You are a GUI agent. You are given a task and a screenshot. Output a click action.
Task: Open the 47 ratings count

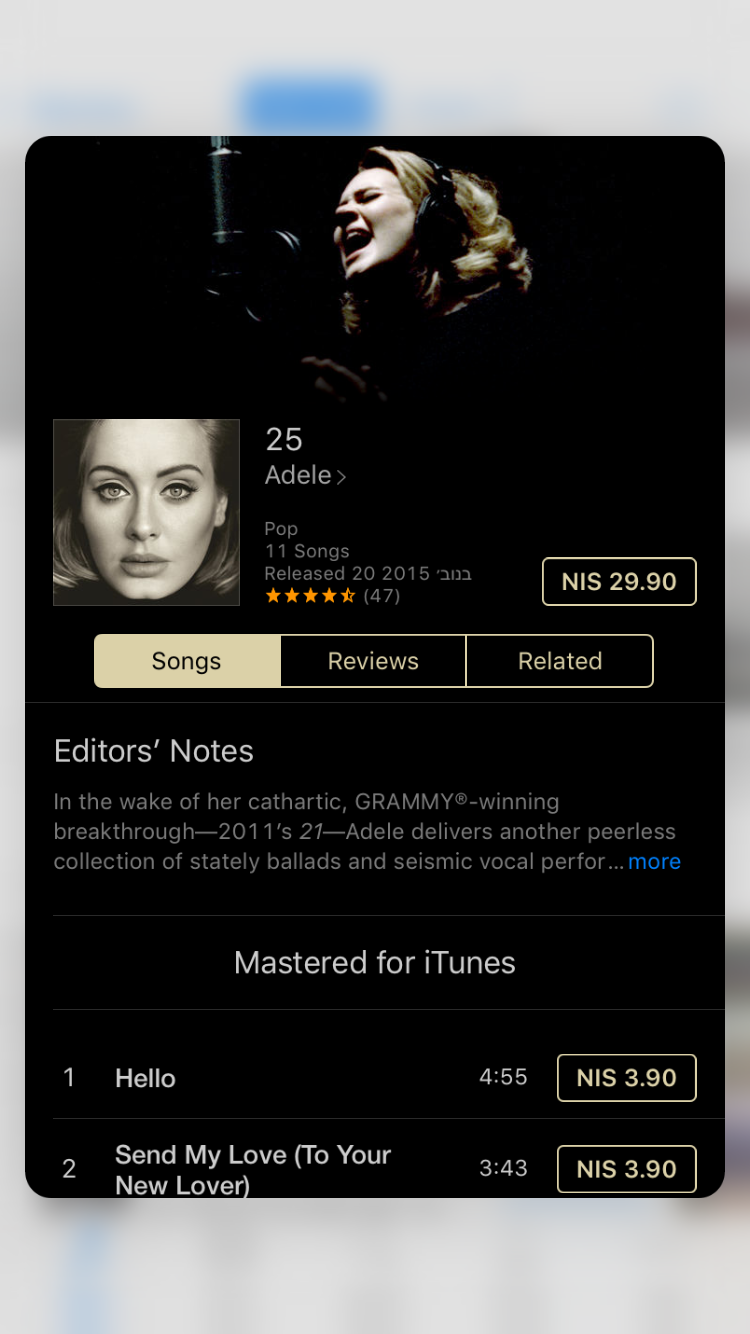381,596
